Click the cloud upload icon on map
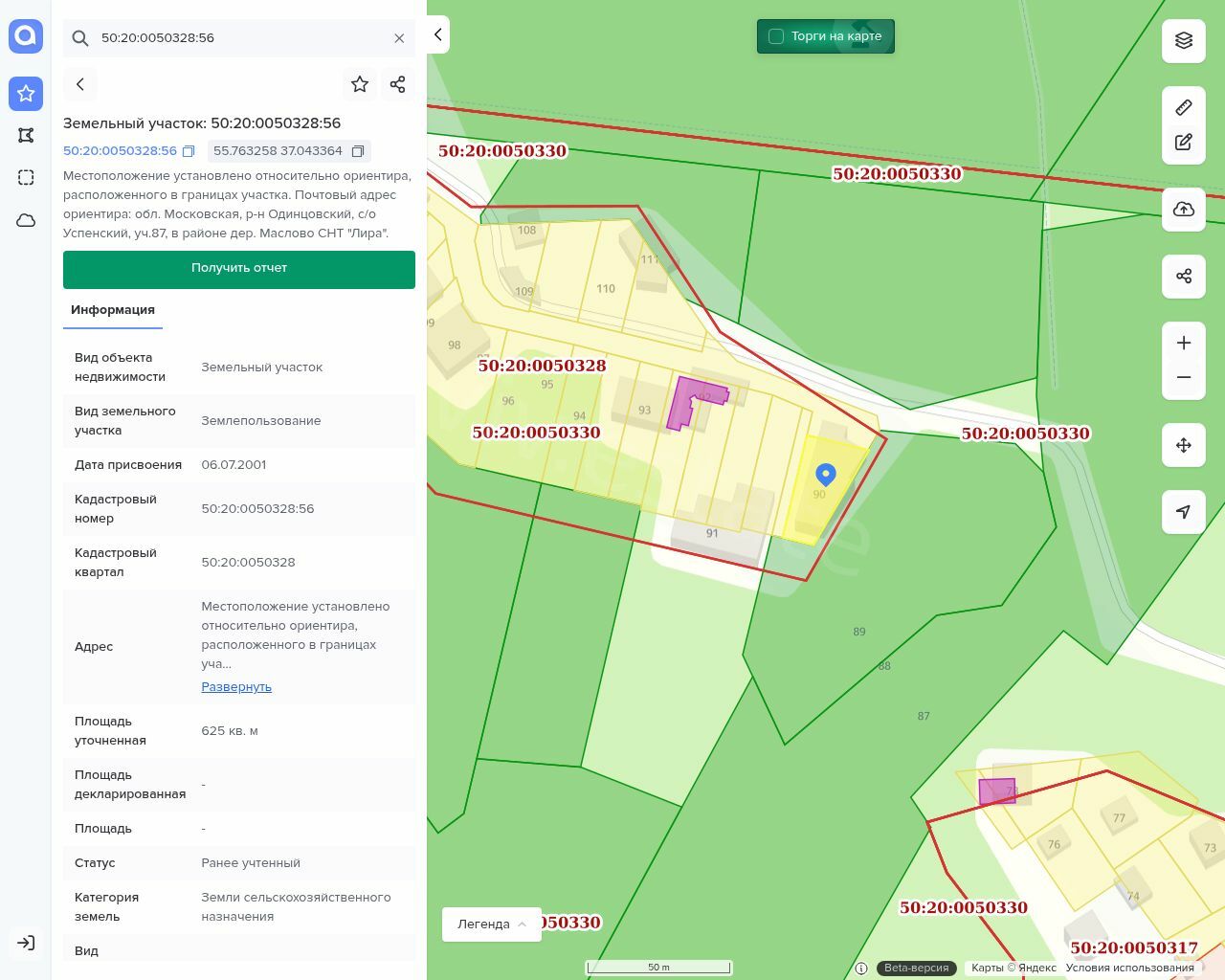 click(1183, 209)
